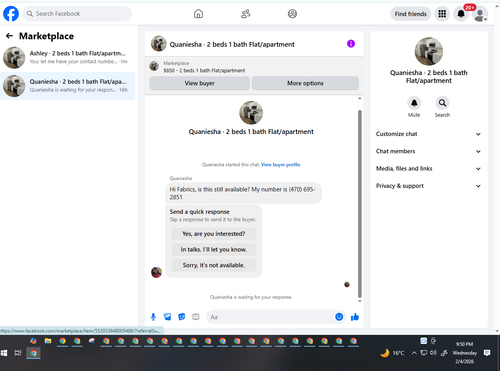Click 'Quaniesha is waiting for your response.' text
Viewport: 500px width, 371px height.
click(251, 297)
